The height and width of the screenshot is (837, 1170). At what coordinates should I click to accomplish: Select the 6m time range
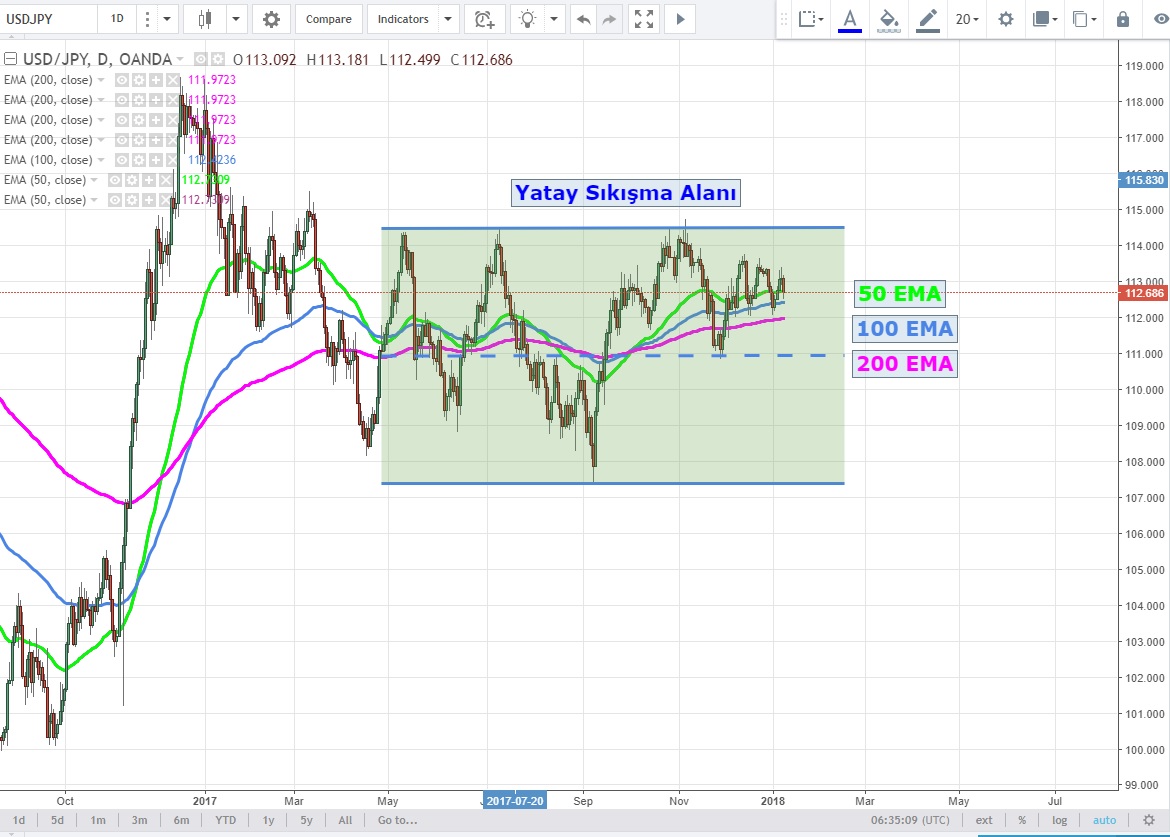(181, 820)
